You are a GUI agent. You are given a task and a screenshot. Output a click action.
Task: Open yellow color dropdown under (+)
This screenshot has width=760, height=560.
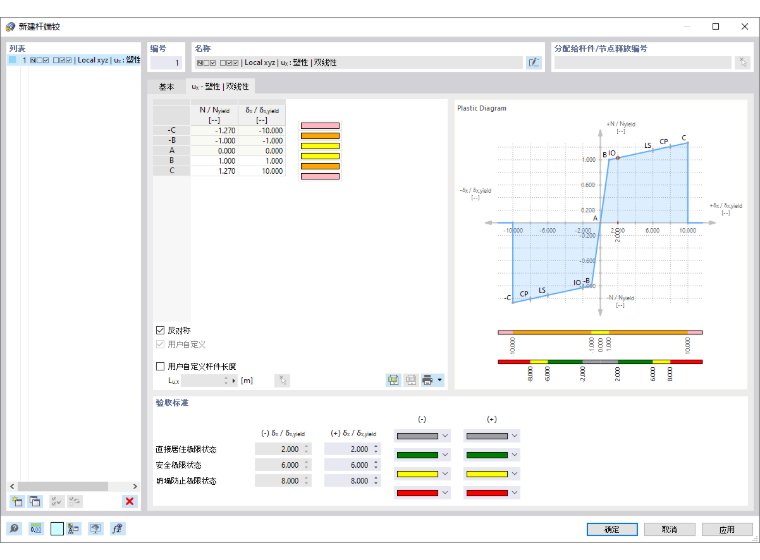point(514,474)
